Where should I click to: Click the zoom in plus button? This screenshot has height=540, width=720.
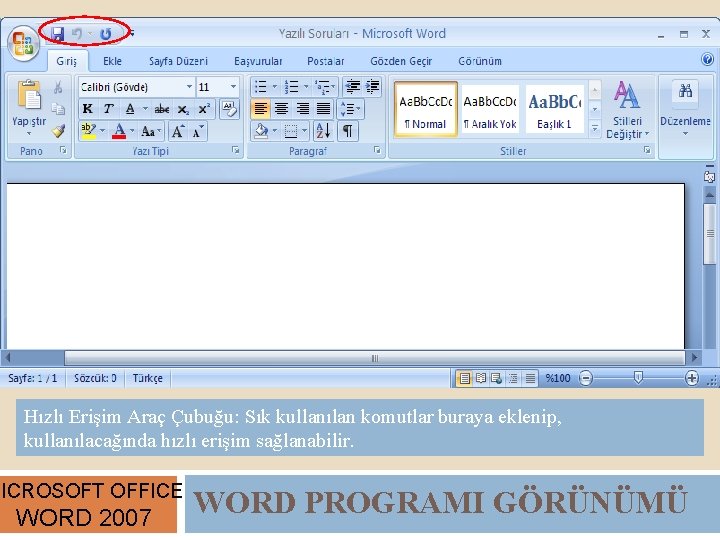coord(692,378)
